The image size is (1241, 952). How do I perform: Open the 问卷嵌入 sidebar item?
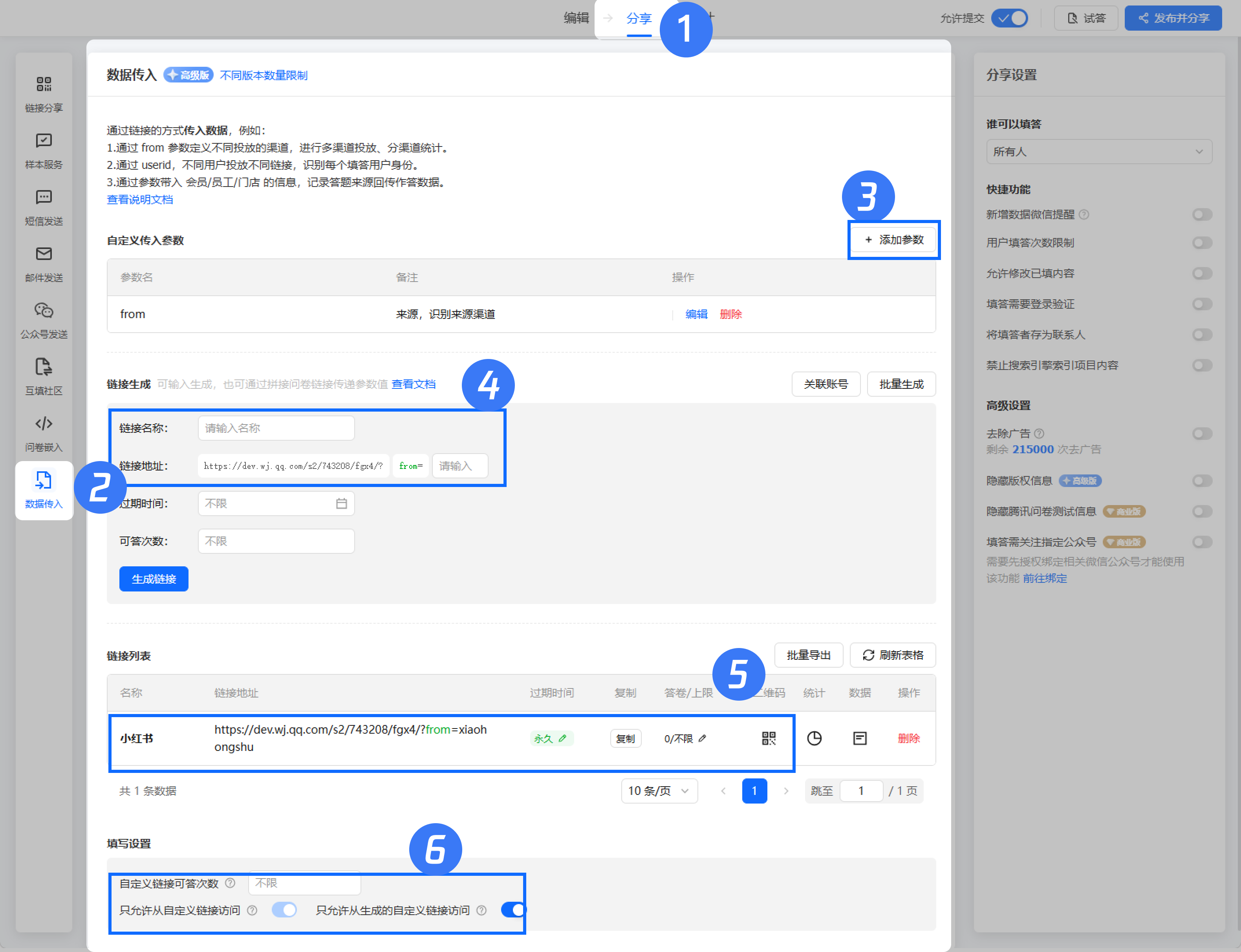(x=44, y=434)
